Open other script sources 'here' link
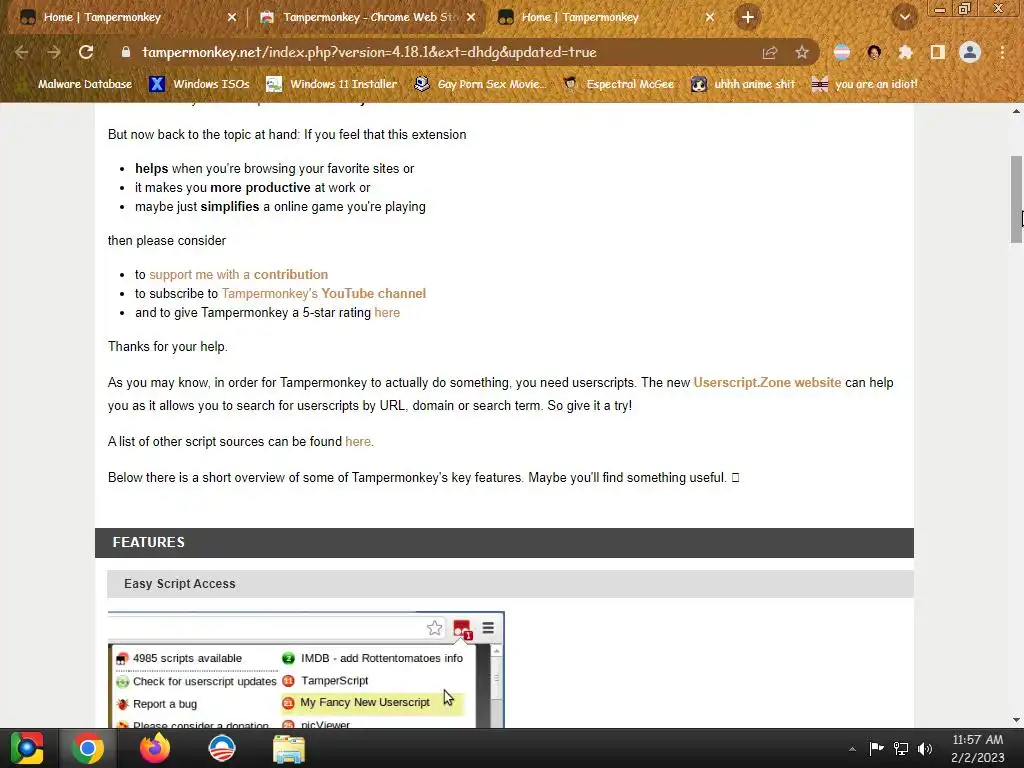1024x768 pixels. pos(357,441)
